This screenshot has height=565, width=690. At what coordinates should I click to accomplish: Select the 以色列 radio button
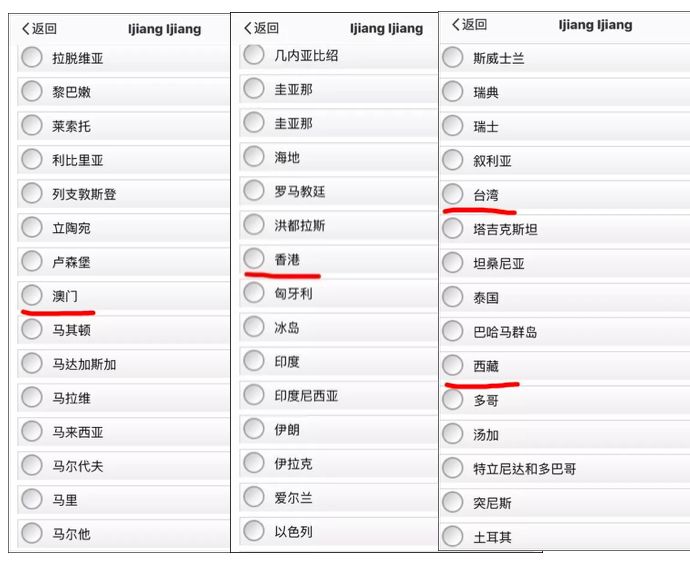coord(254,531)
